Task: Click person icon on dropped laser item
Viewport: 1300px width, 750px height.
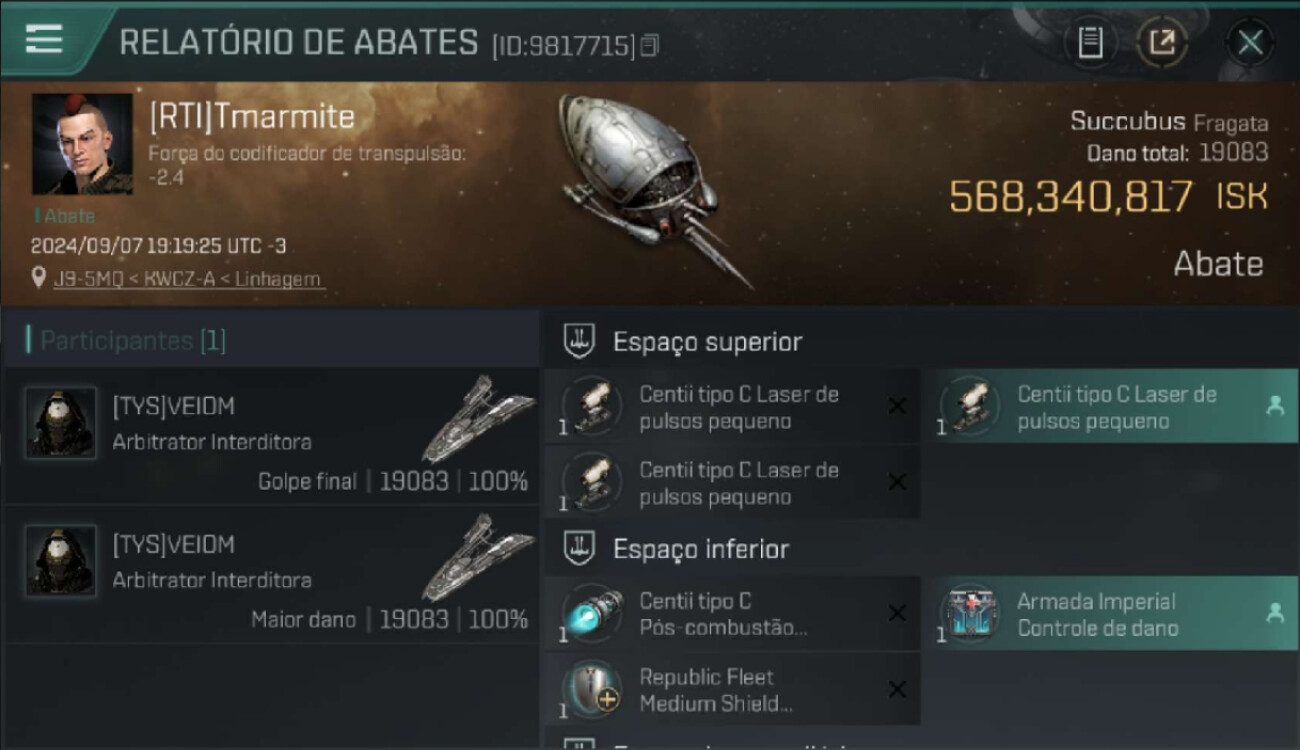Action: point(1274,406)
